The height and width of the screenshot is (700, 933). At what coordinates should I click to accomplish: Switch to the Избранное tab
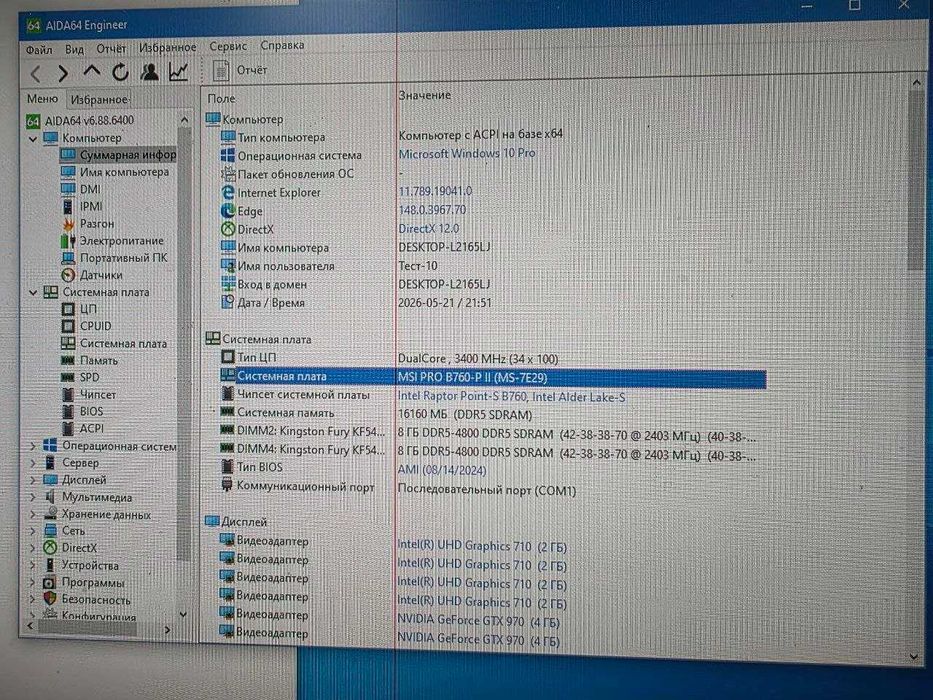(x=99, y=99)
